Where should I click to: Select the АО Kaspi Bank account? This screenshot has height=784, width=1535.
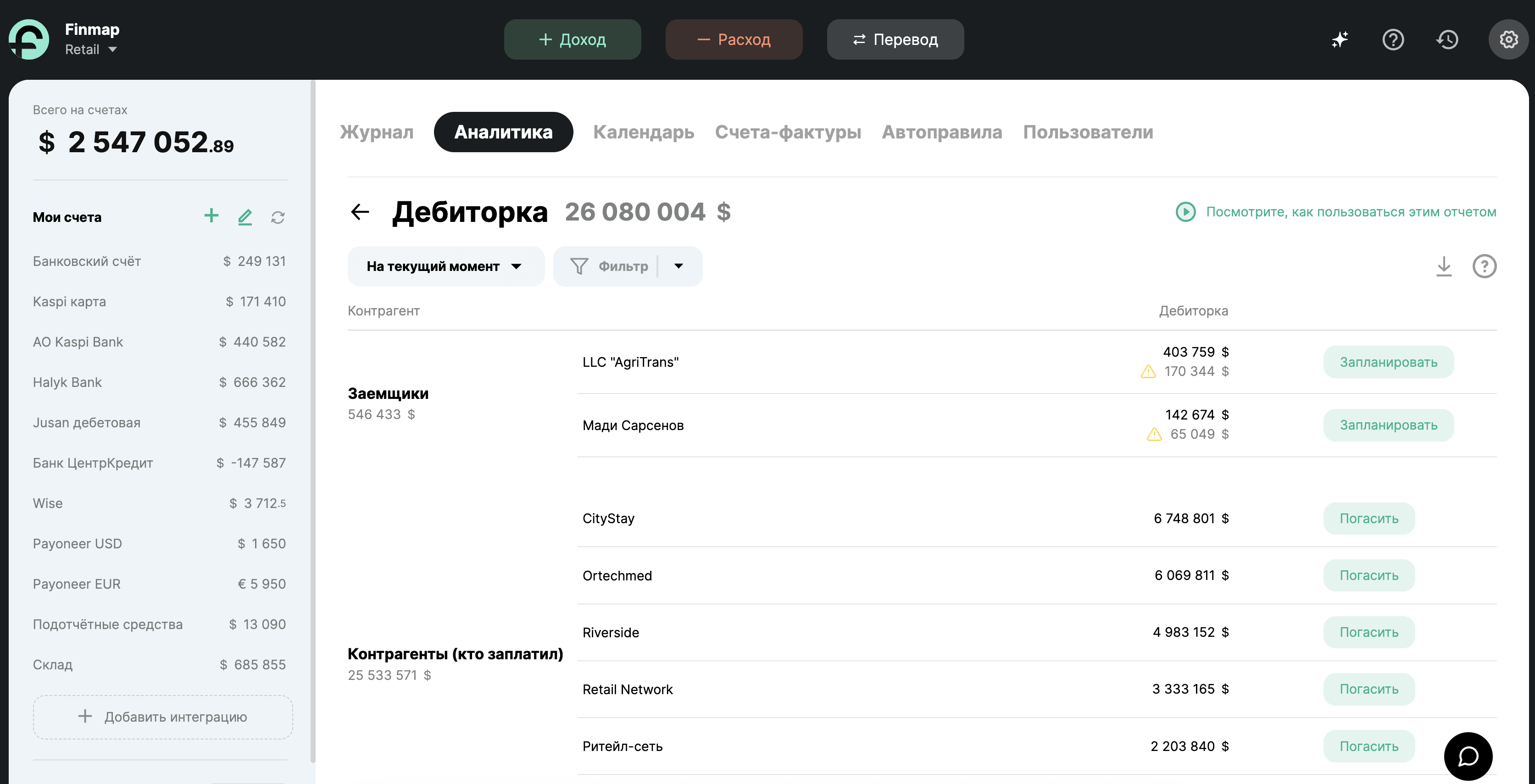[x=160, y=342]
